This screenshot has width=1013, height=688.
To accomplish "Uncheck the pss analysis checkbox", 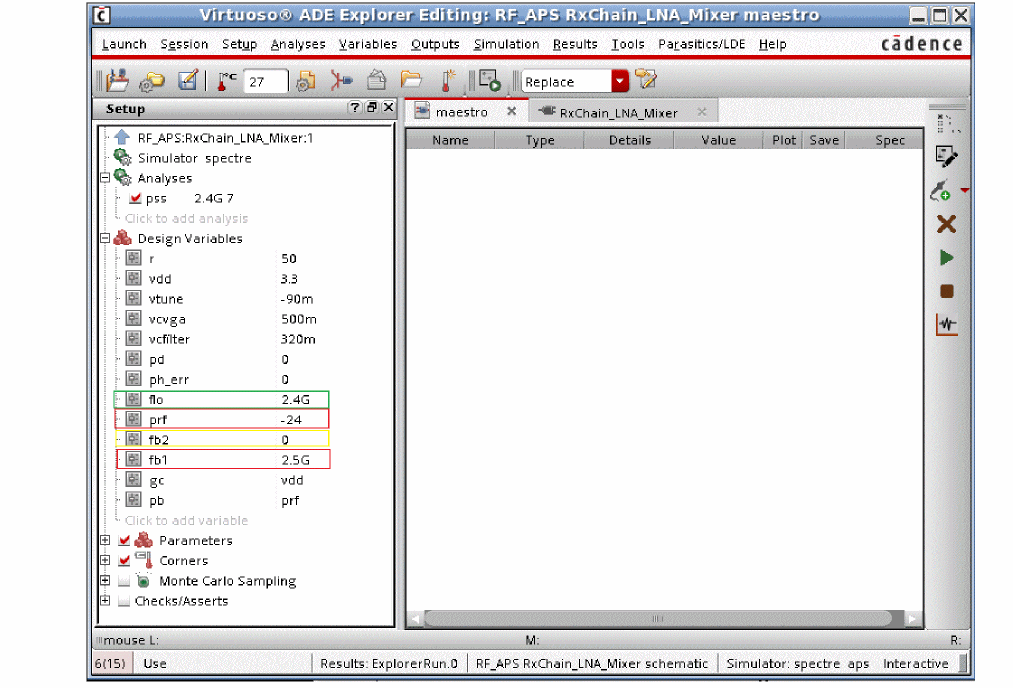I will click(136, 199).
